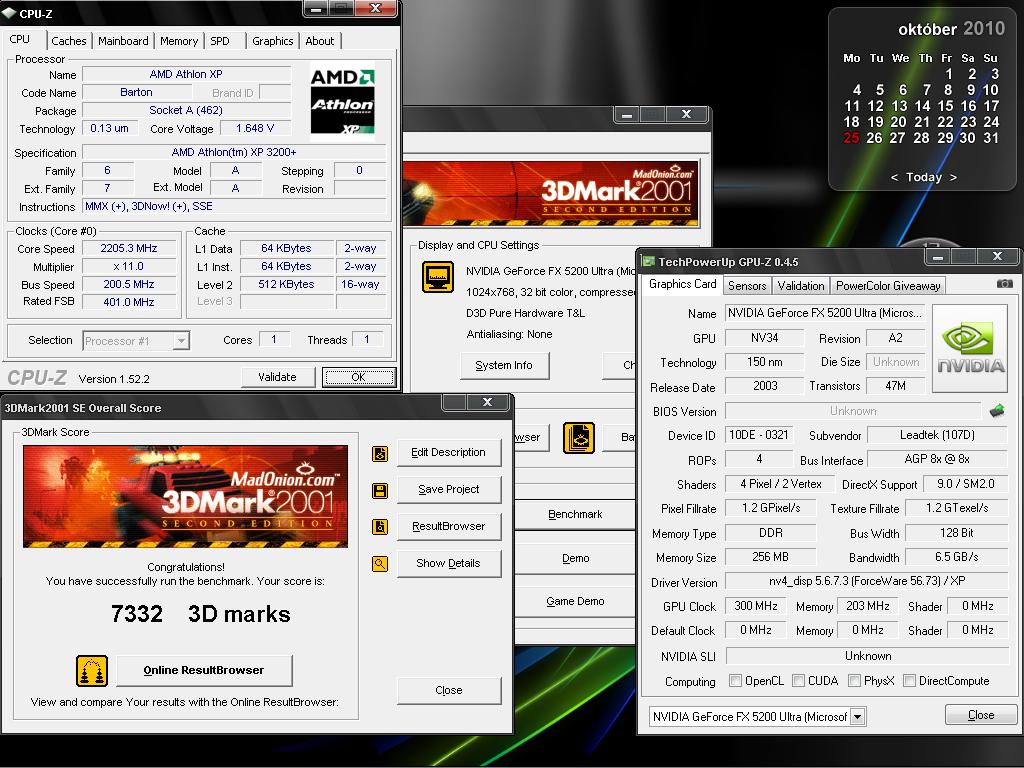
Task: Click the Level 2 512 KBytes value
Action: click(287, 284)
